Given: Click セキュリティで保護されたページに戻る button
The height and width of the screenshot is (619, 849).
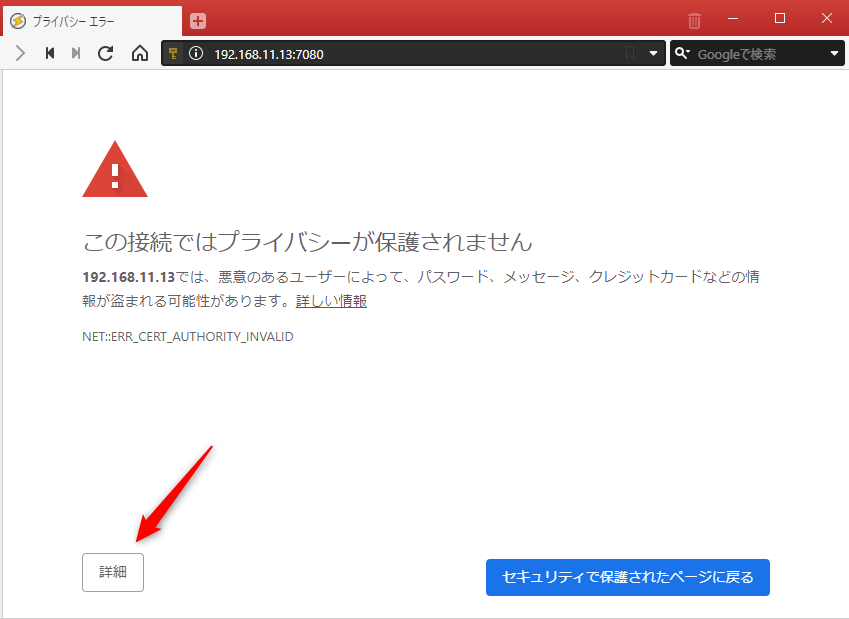Looking at the screenshot, I should click(627, 577).
